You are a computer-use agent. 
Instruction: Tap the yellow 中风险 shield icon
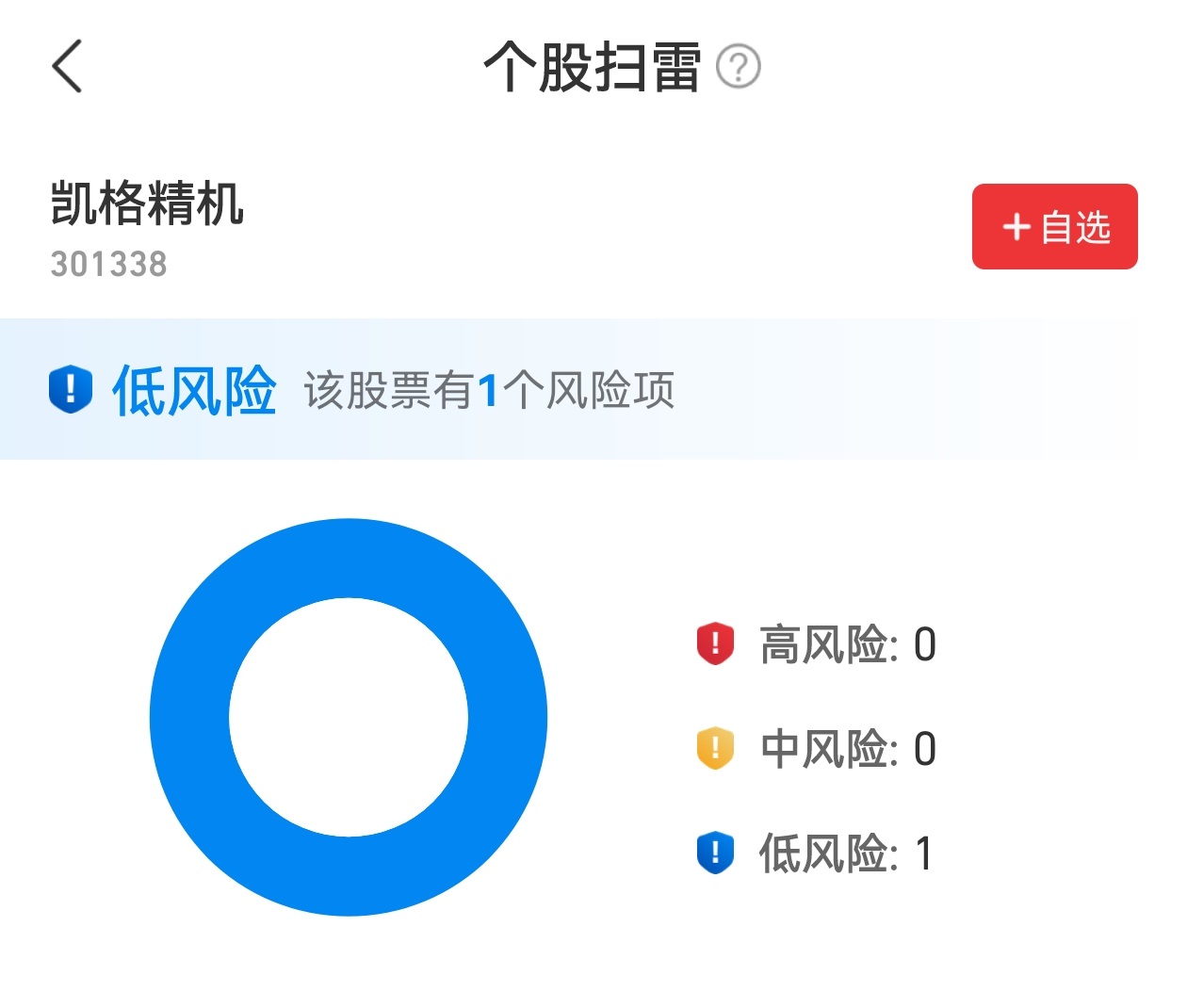[x=715, y=749]
